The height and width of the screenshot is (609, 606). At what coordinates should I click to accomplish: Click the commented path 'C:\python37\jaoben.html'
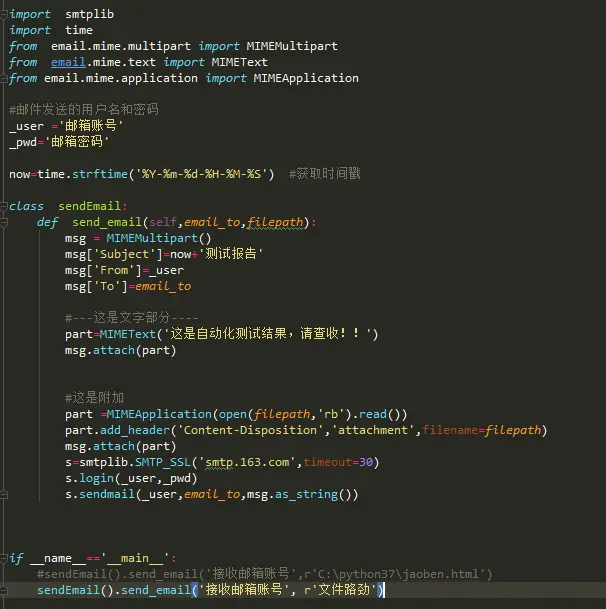pos(401,574)
